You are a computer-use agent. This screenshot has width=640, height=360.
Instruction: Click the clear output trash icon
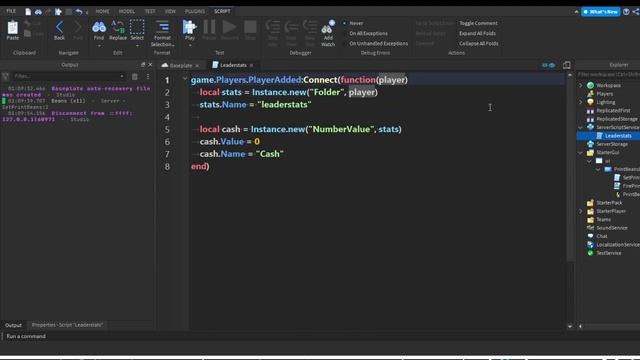(x=135, y=76)
